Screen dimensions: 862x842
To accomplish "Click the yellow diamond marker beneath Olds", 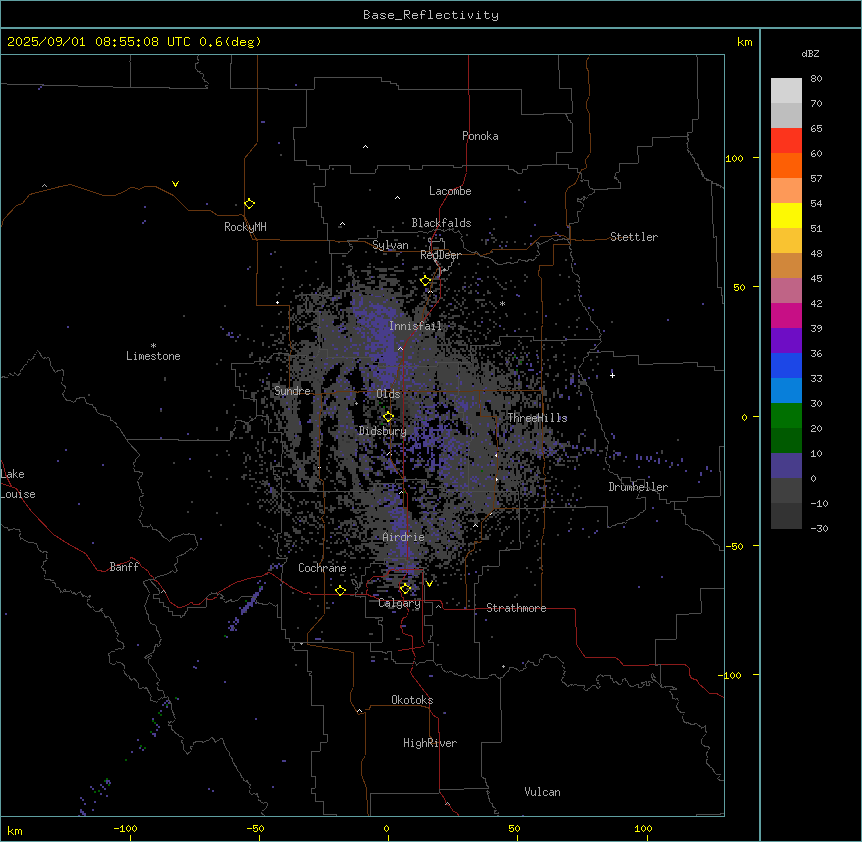I will point(388,417).
